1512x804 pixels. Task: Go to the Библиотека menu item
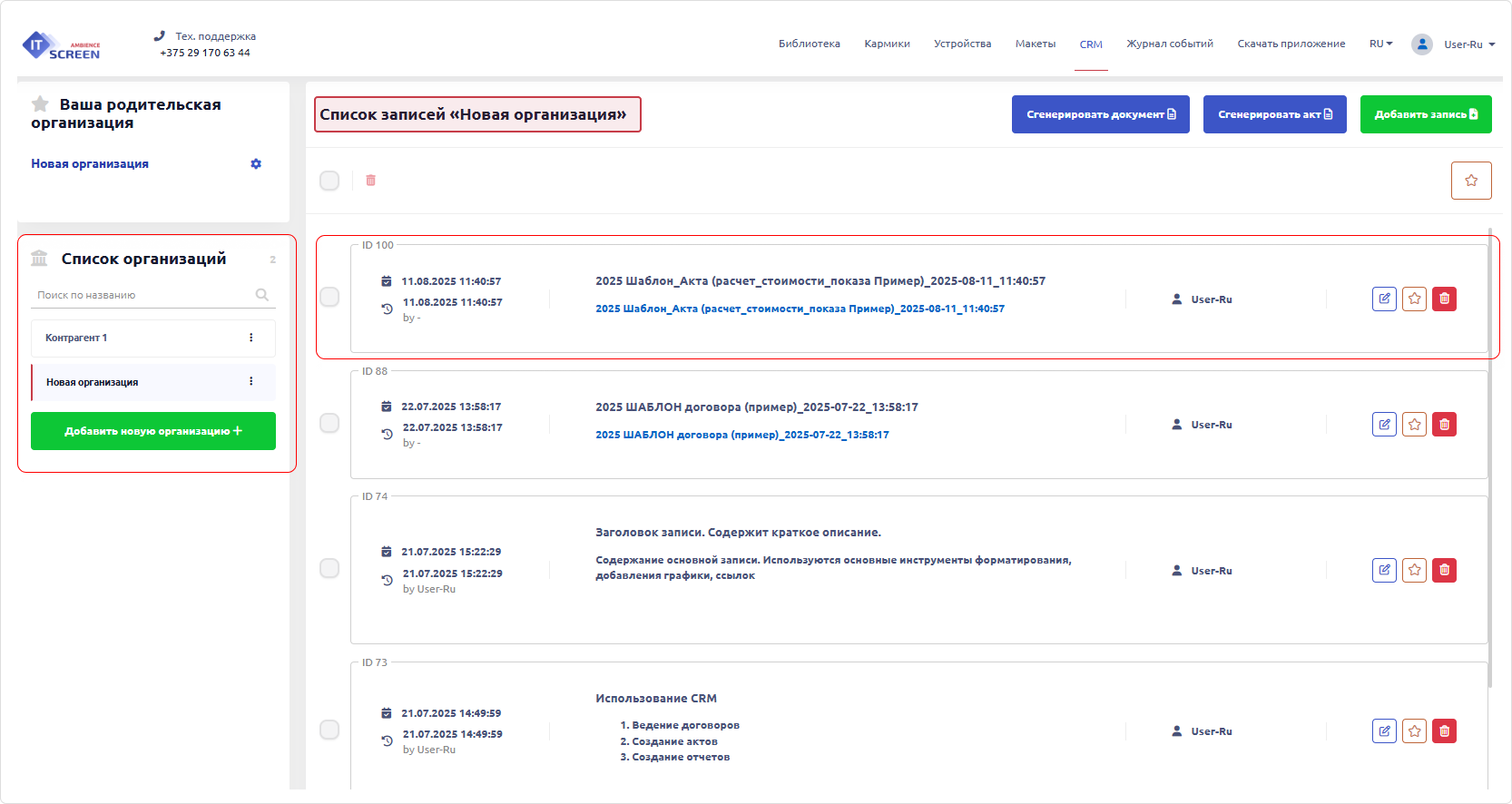pos(809,44)
